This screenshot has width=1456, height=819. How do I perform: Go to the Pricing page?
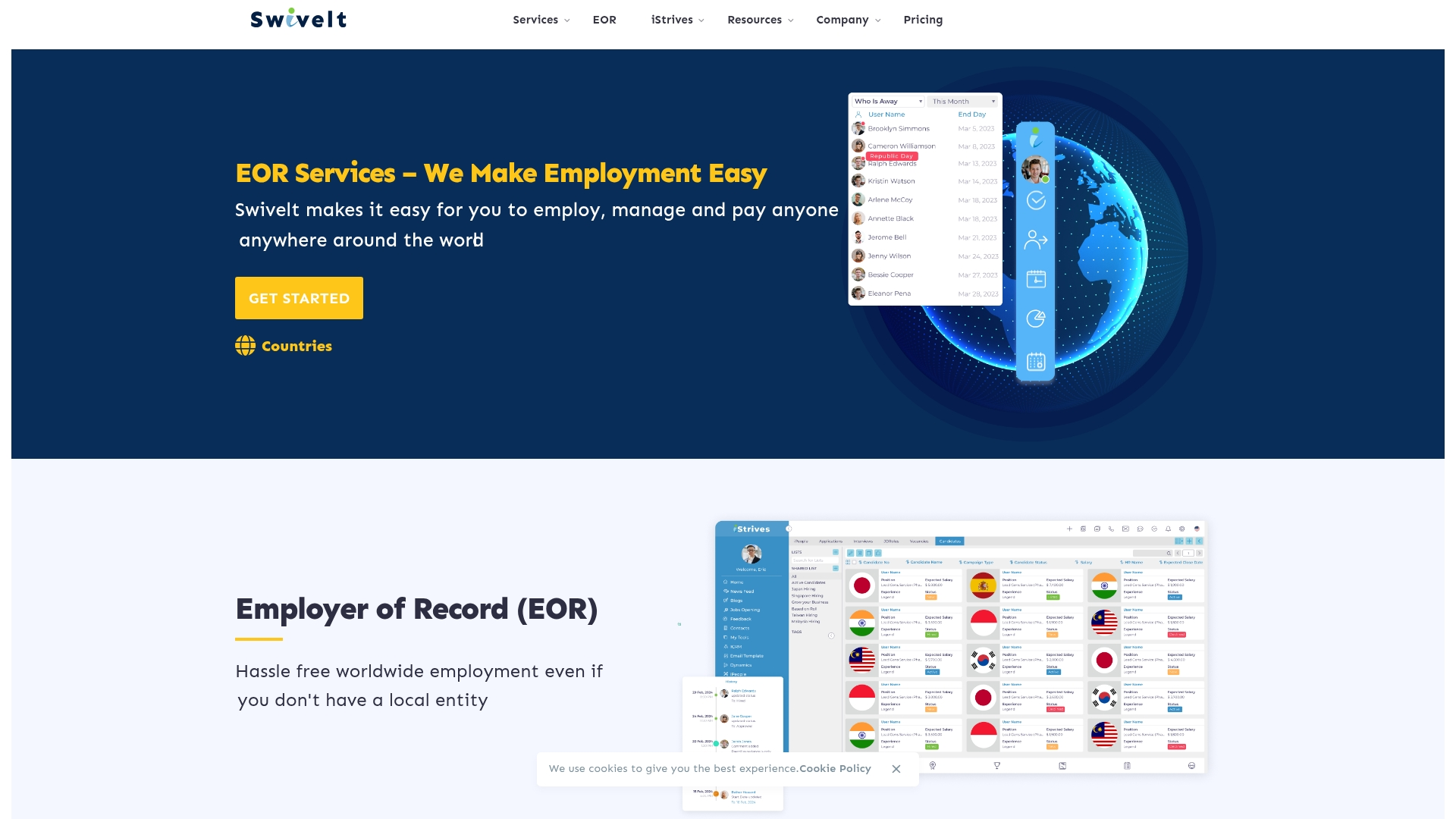pyautogui.click(x=923, y=20)
